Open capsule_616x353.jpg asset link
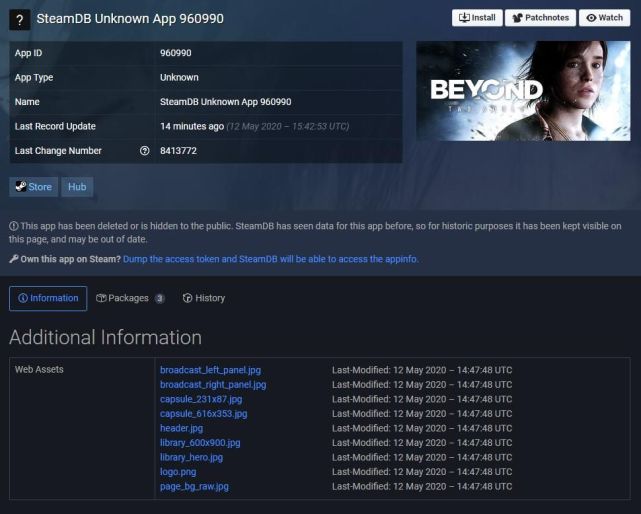 click(x=204, y=414)
